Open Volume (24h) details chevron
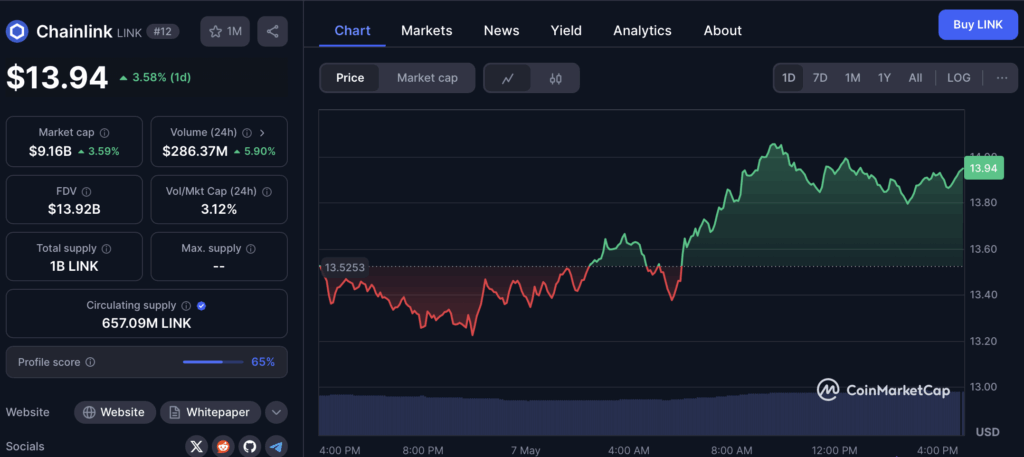 [x=263, y=133]
